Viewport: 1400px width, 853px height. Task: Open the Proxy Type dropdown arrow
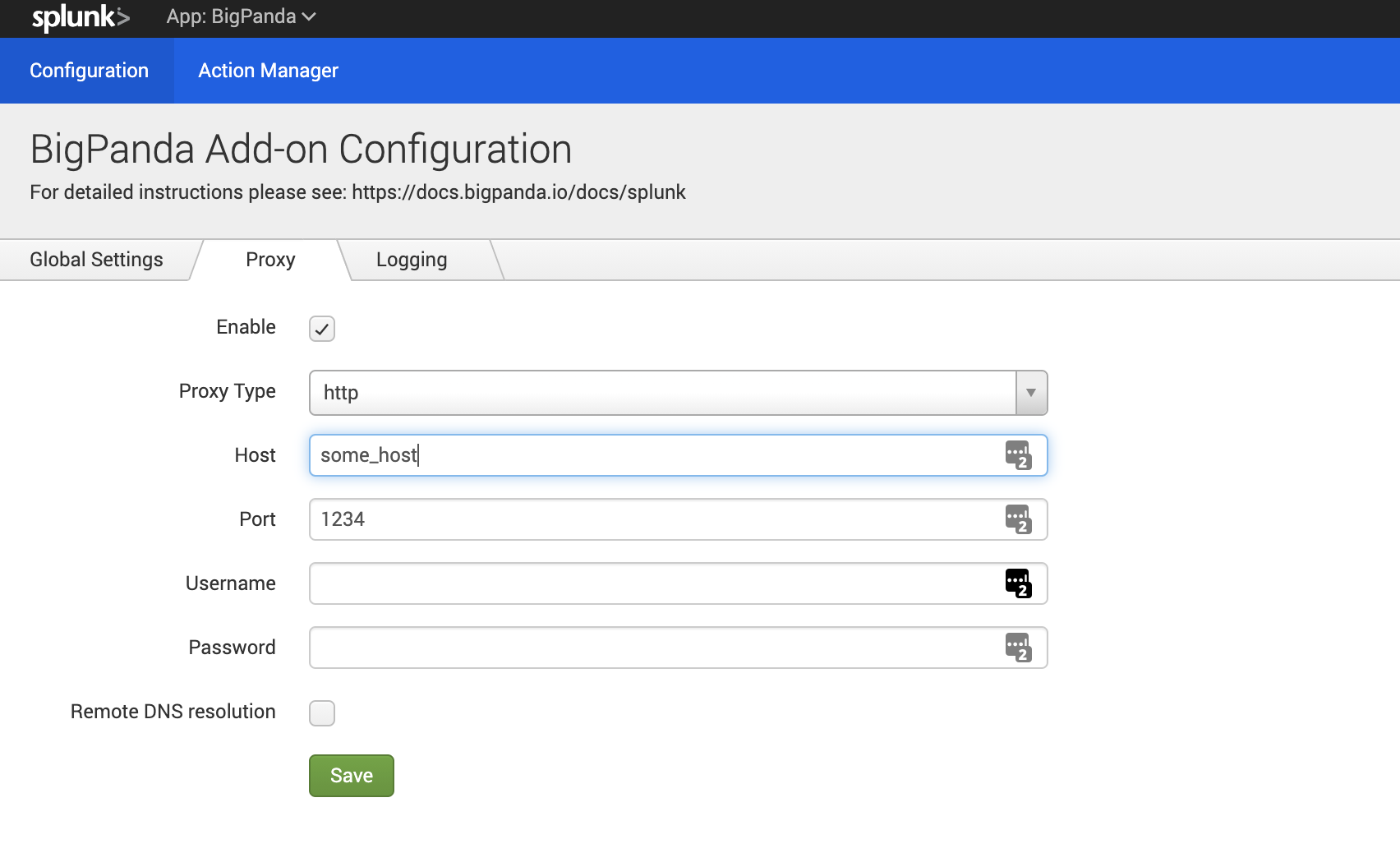click(1031, 393)
